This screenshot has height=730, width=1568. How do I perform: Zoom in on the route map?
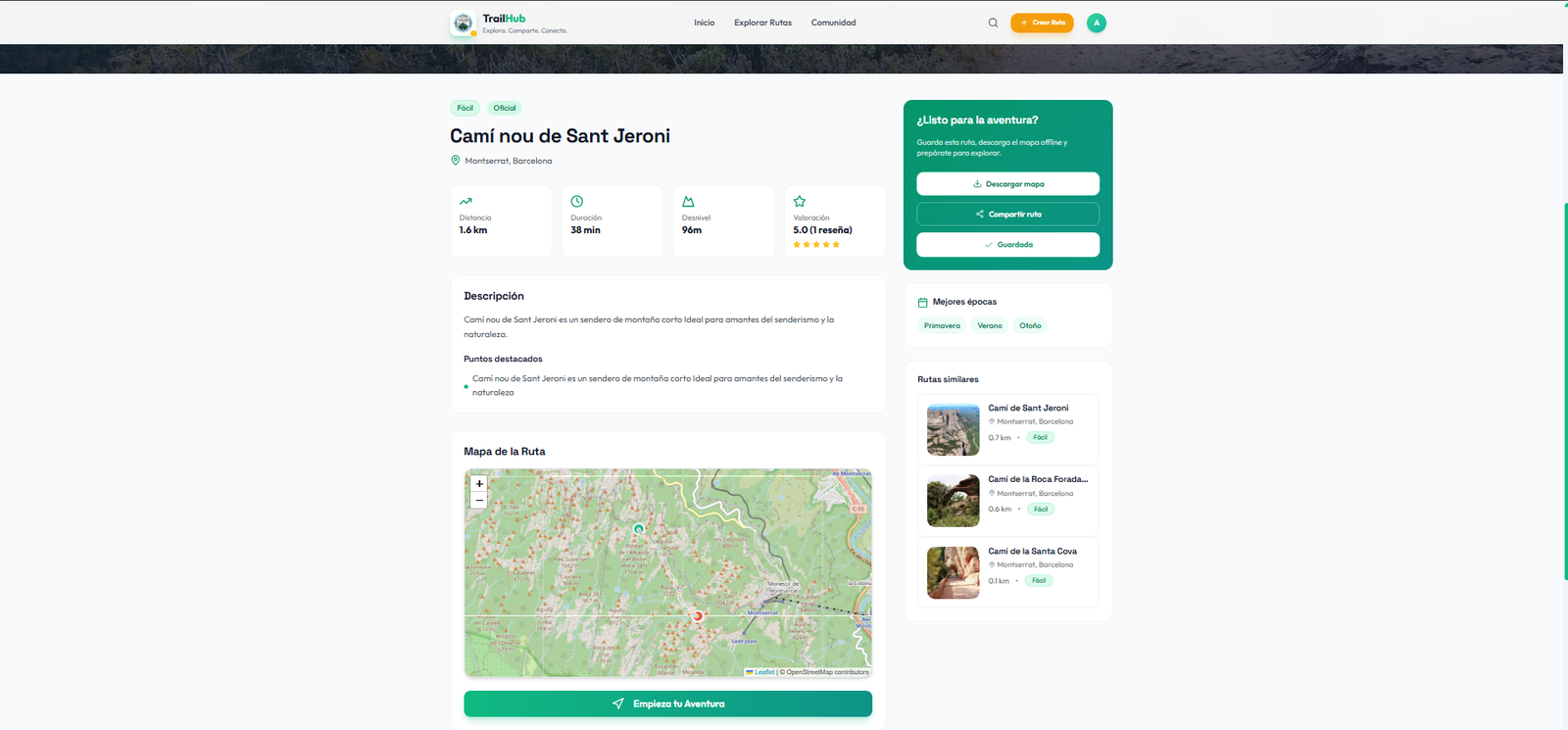(x=479, y=484)
